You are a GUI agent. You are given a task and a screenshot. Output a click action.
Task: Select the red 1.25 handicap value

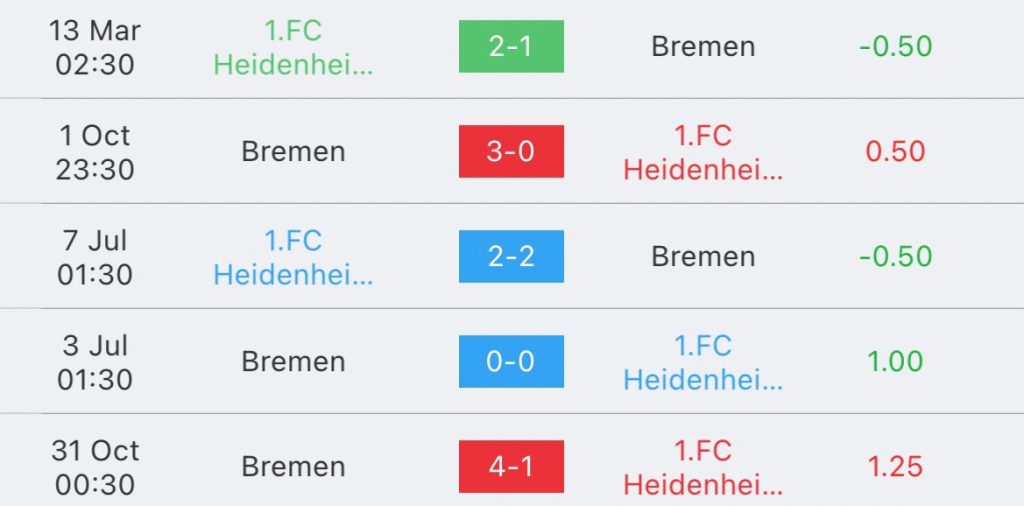pos(896,467)
